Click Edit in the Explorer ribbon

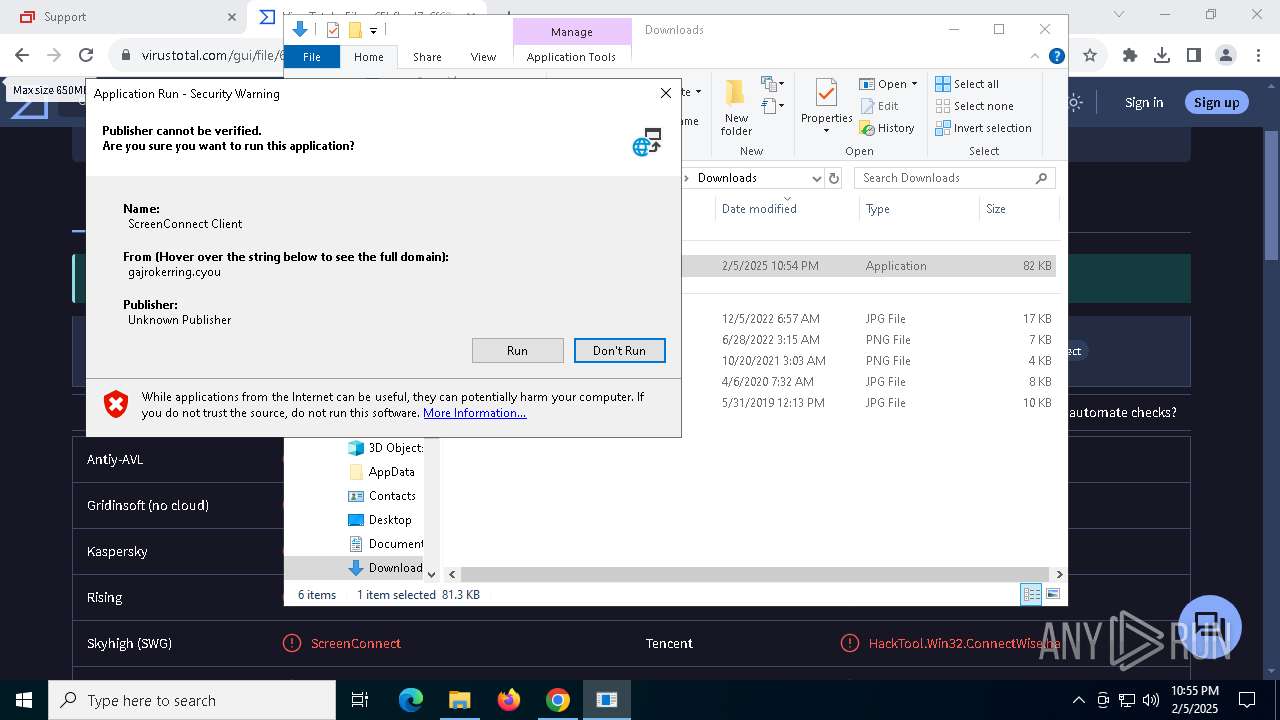(x=879, y=106)
